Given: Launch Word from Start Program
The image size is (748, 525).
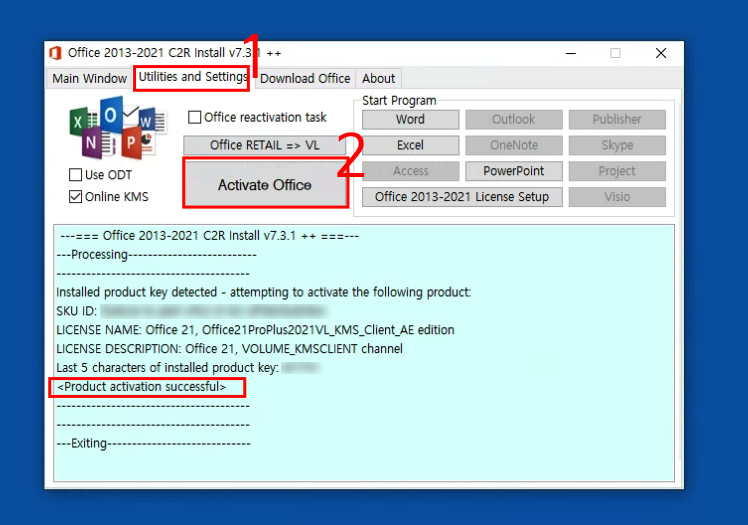Looking at the screenshot, I should [x=410, y=119].
